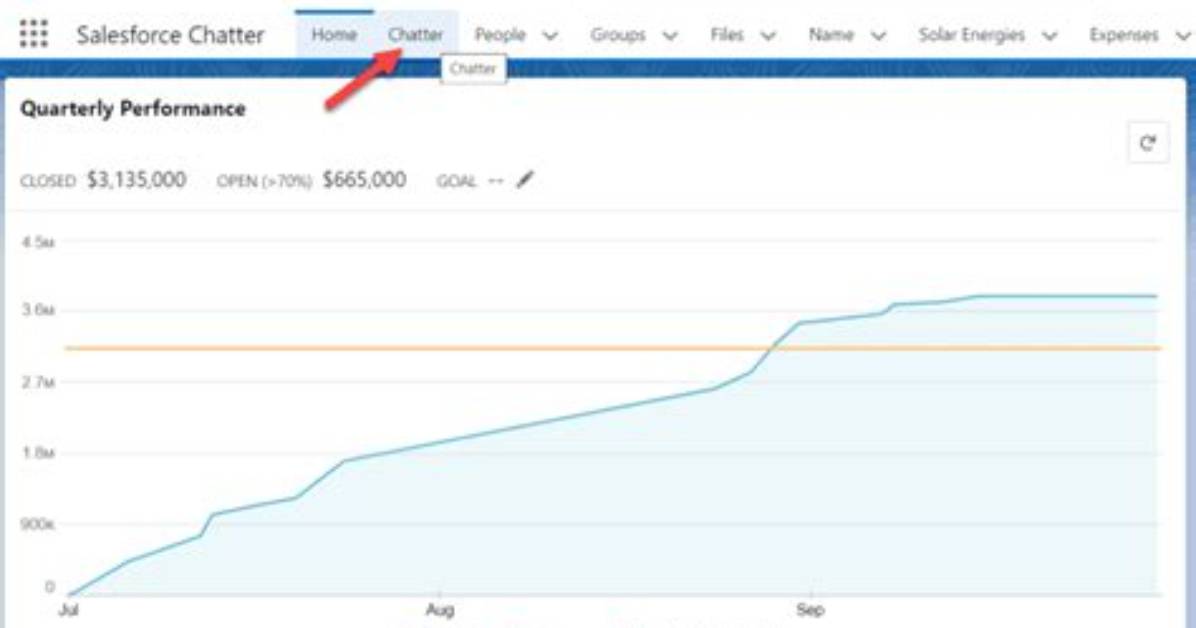Expand the Files tab dropdown chevron
The height and width of the screenshot is (628, 1196).
768,36
